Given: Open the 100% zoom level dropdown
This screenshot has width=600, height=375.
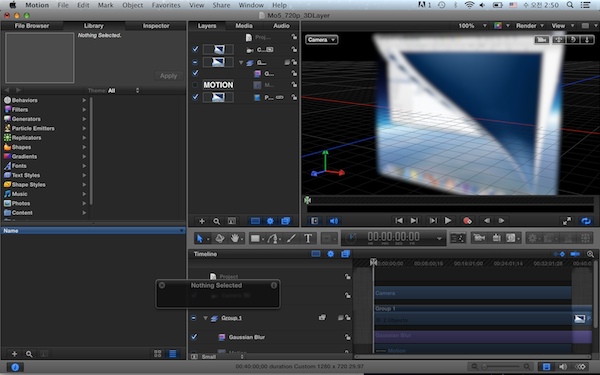Looking at the screenshot, I should pyautogui.click(x=472, y=26).
